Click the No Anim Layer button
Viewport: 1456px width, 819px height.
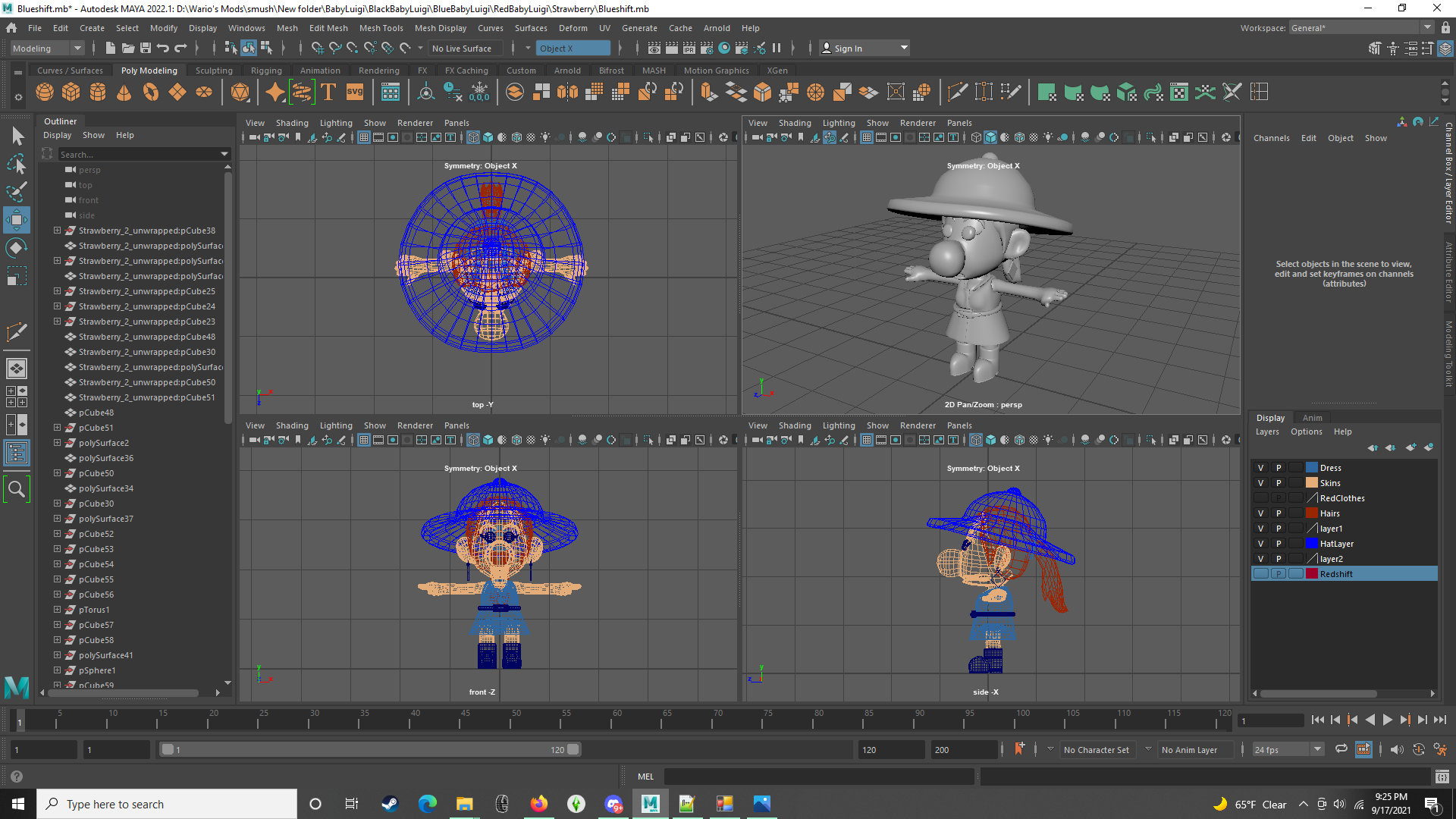pos(1189,750)
